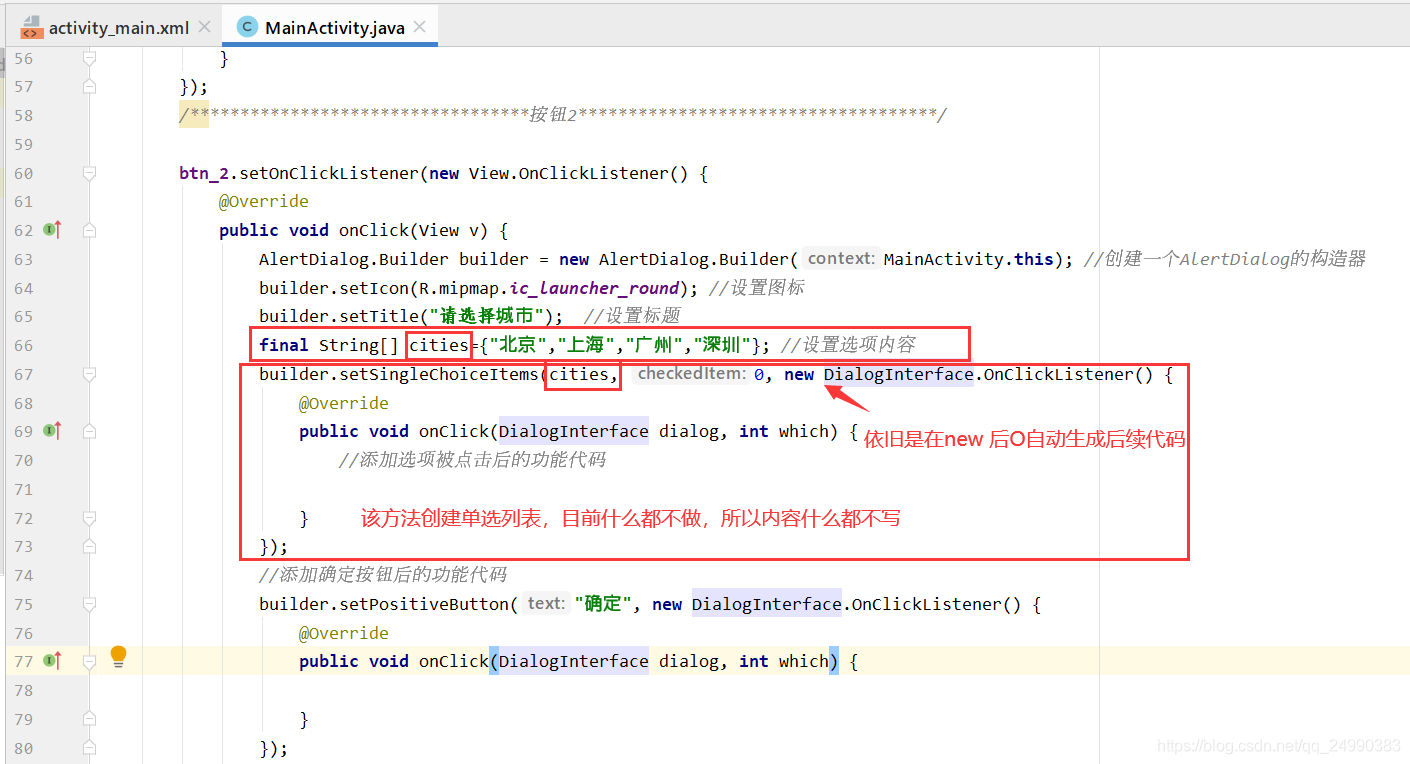This screenshot has height=764, width=1410.
Task: Click line number 66 in the gutter
Action: (x=22, y=345)
